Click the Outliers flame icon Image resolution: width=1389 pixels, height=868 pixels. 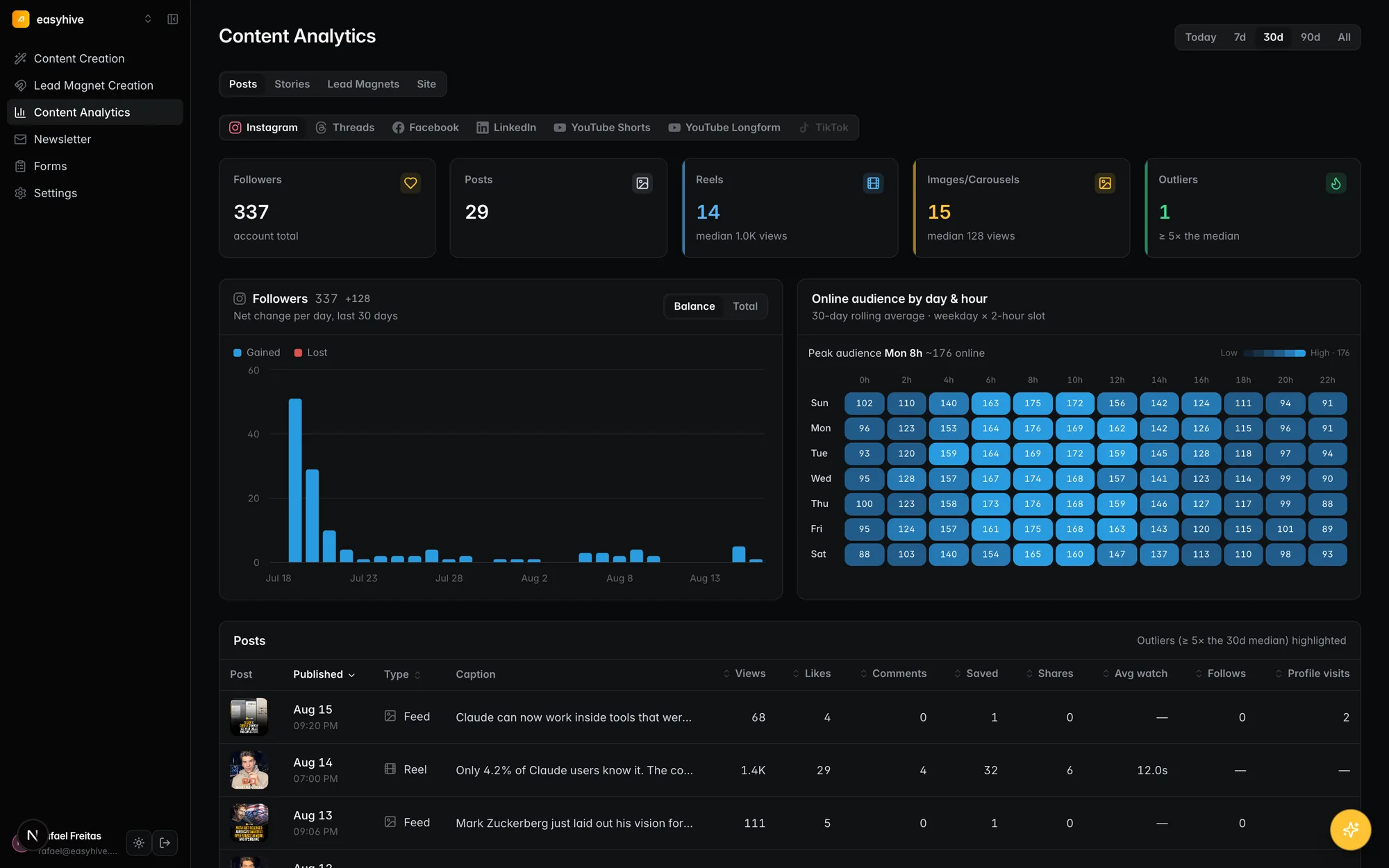(x=1336, y=183)
